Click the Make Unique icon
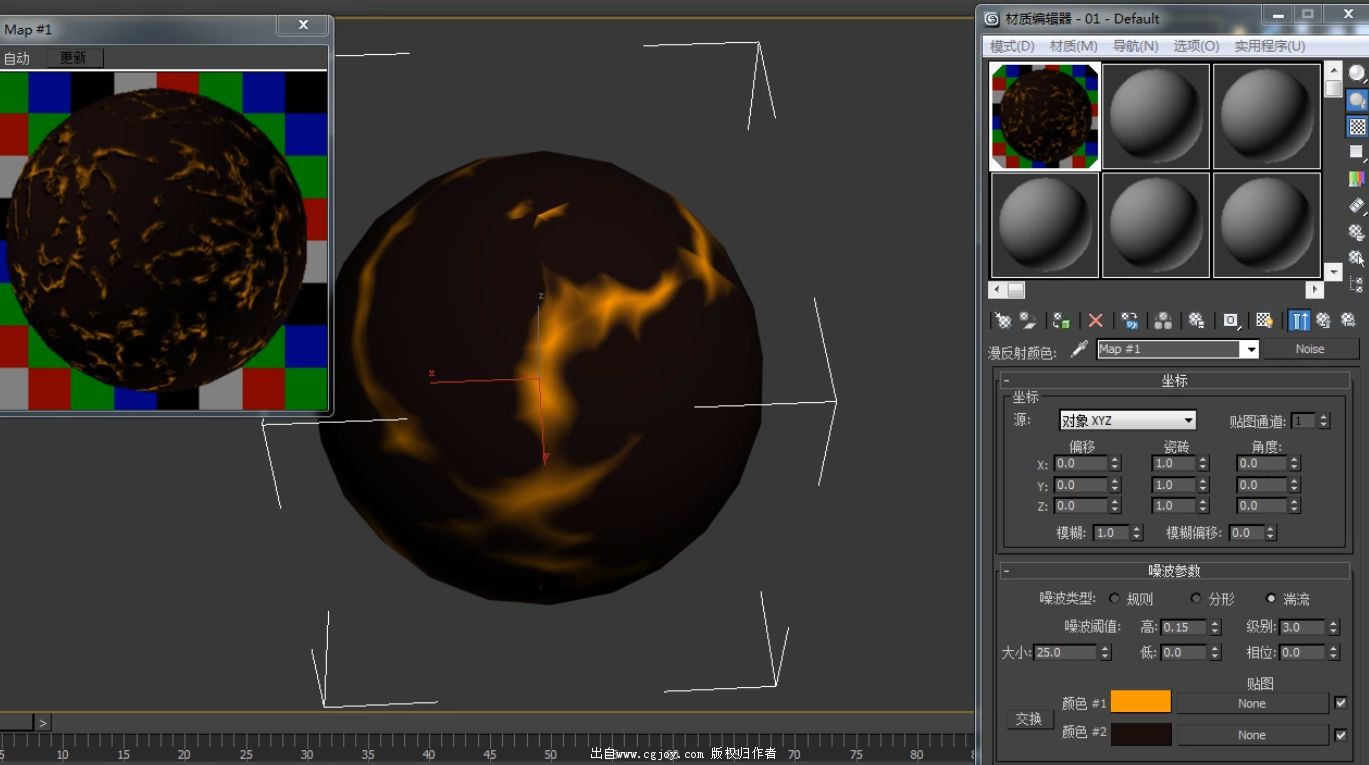1369x765 pixels. [x=1130, y=321]
